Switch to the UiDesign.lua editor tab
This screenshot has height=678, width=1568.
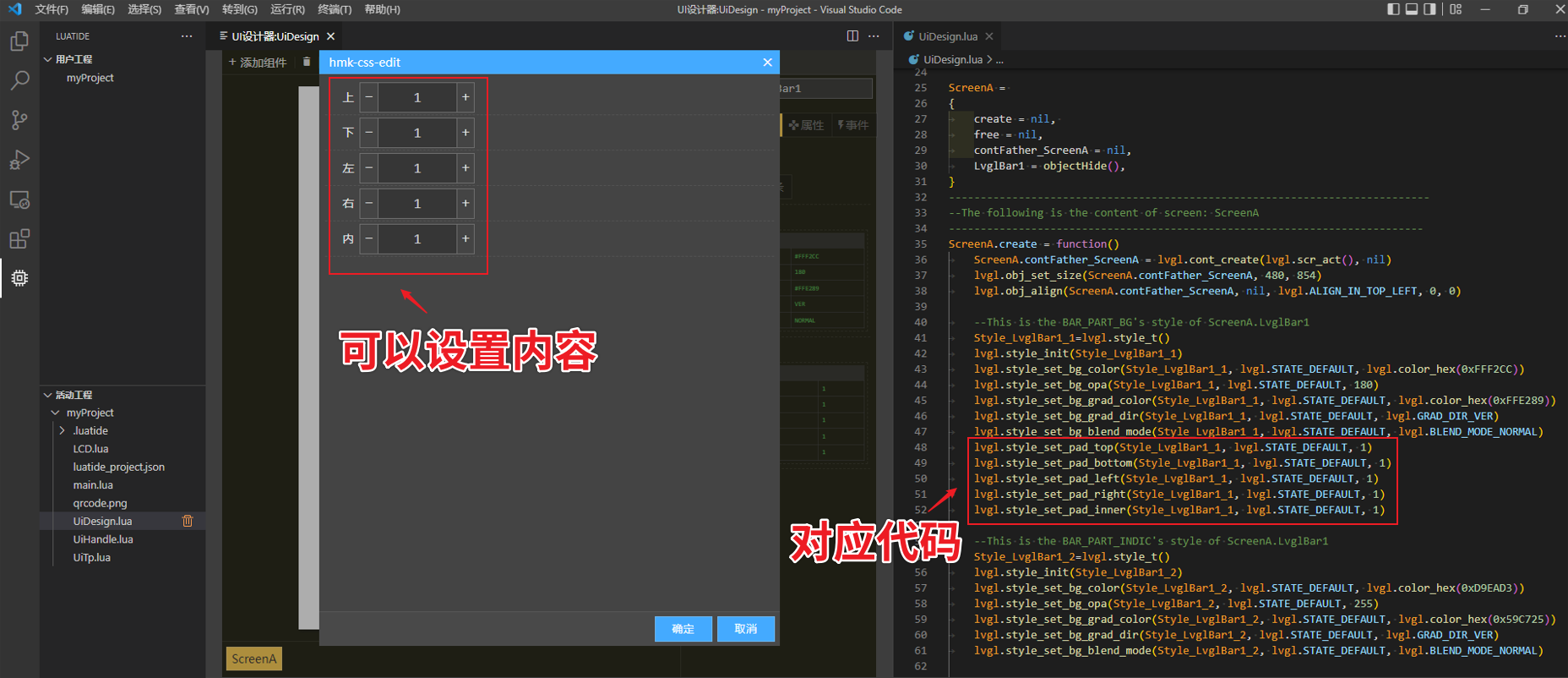(x=948, y=36)
